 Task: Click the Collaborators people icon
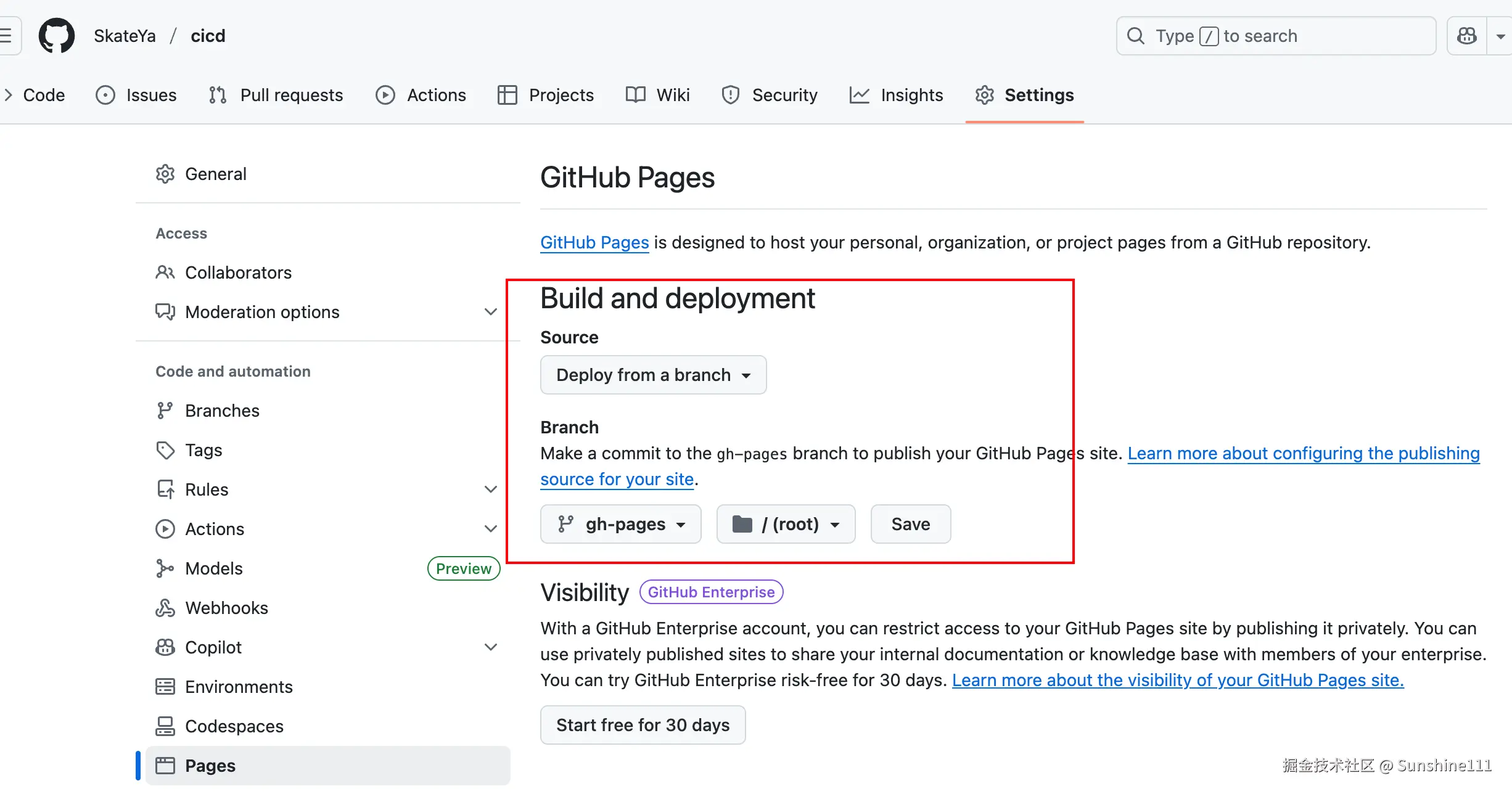(165, 272)
